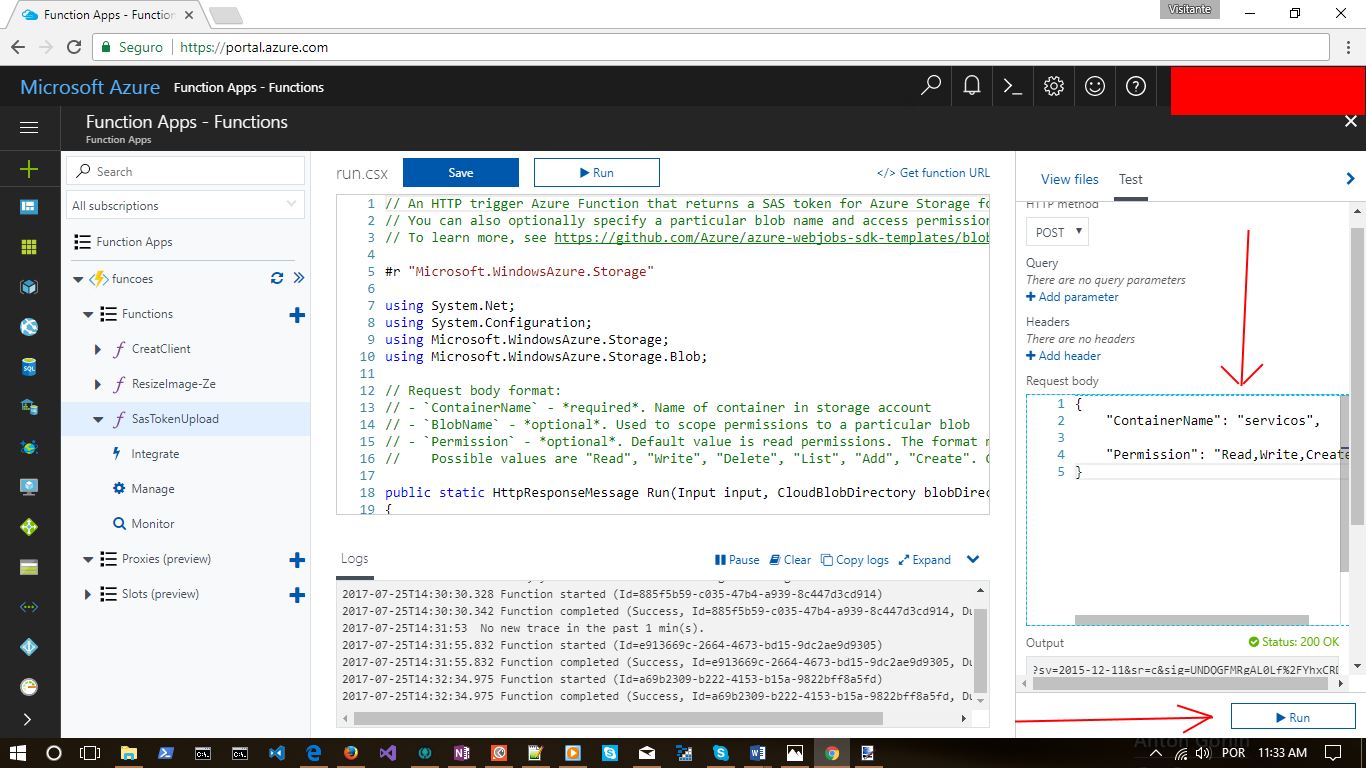The width and height of the screenshot is (1366, 768).
Task: Click the double-chevron next to funcoes
Action: point(298,279)
